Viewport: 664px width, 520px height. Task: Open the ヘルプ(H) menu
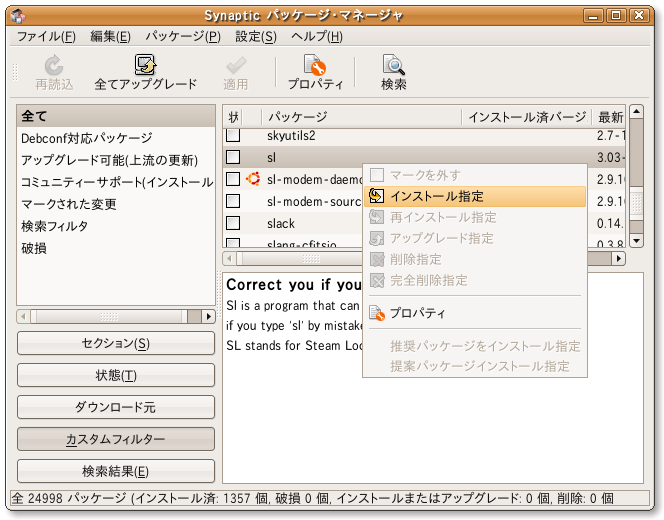coord(317,37)
